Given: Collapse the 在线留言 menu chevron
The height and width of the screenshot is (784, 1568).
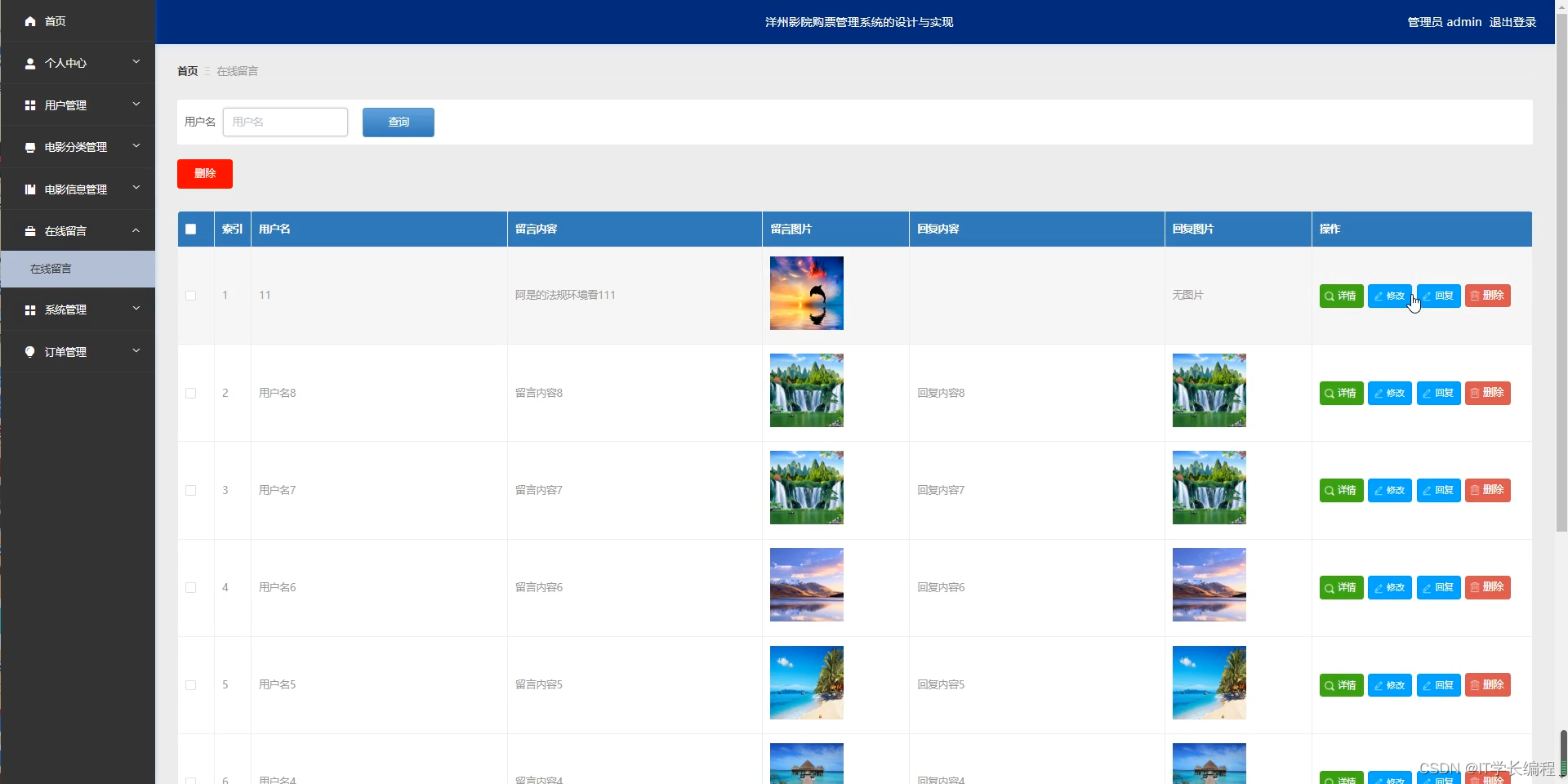Looking at the screenshot, I should point(136,230).
